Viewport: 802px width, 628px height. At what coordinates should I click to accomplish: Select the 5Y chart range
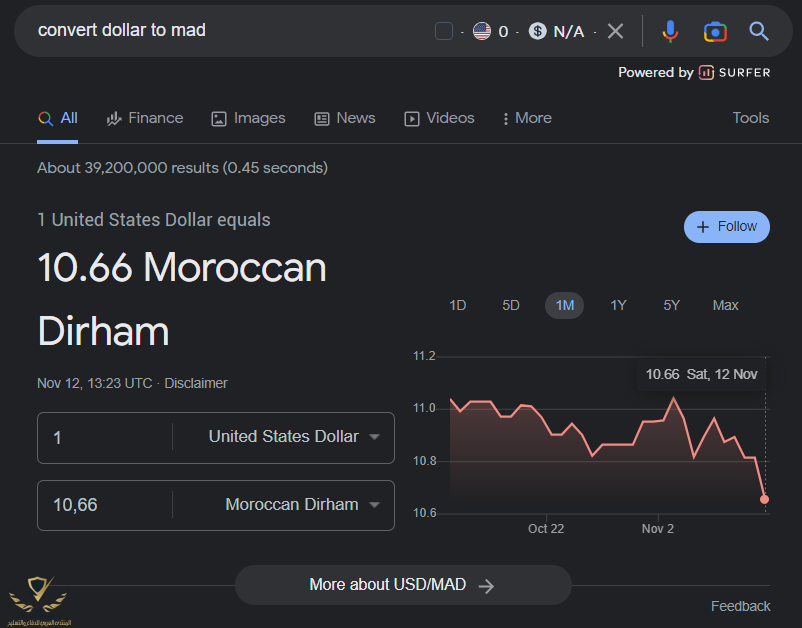click(x=672, y=305)
